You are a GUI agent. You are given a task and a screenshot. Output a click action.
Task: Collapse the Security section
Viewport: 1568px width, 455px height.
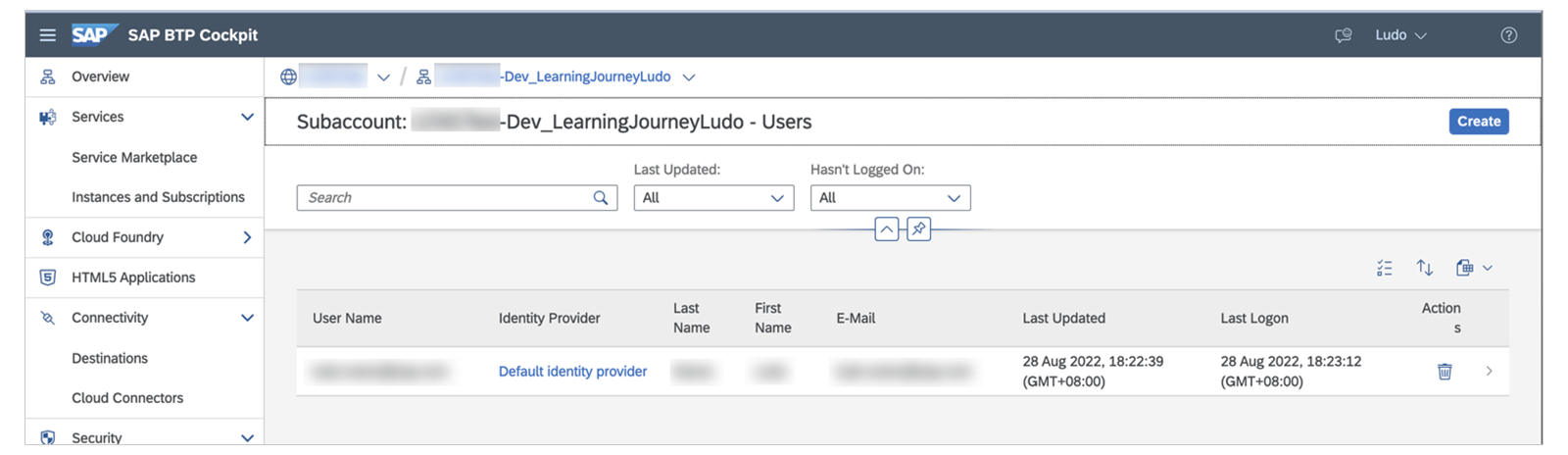pyautogui.click(x=247, y=437)
